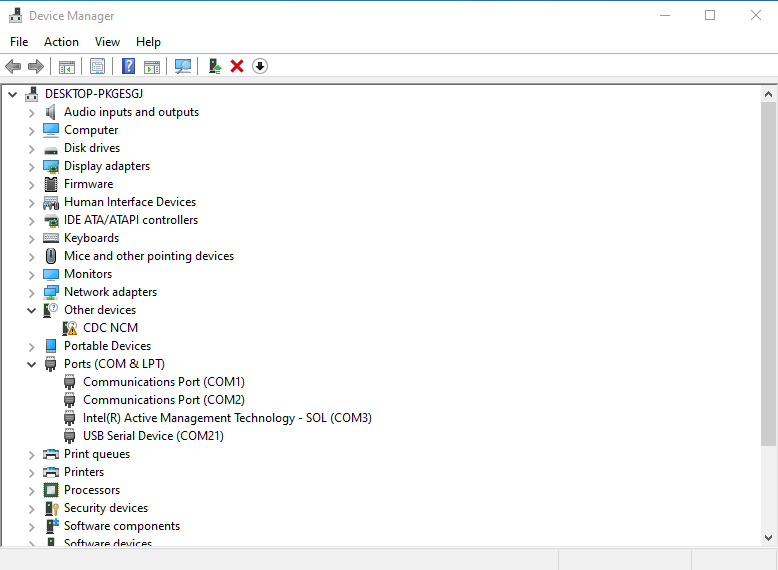Image resolution: width=778 pixels, height=570 pixels.
Task: Click the Keyboards icon
Action: (51, 238)
